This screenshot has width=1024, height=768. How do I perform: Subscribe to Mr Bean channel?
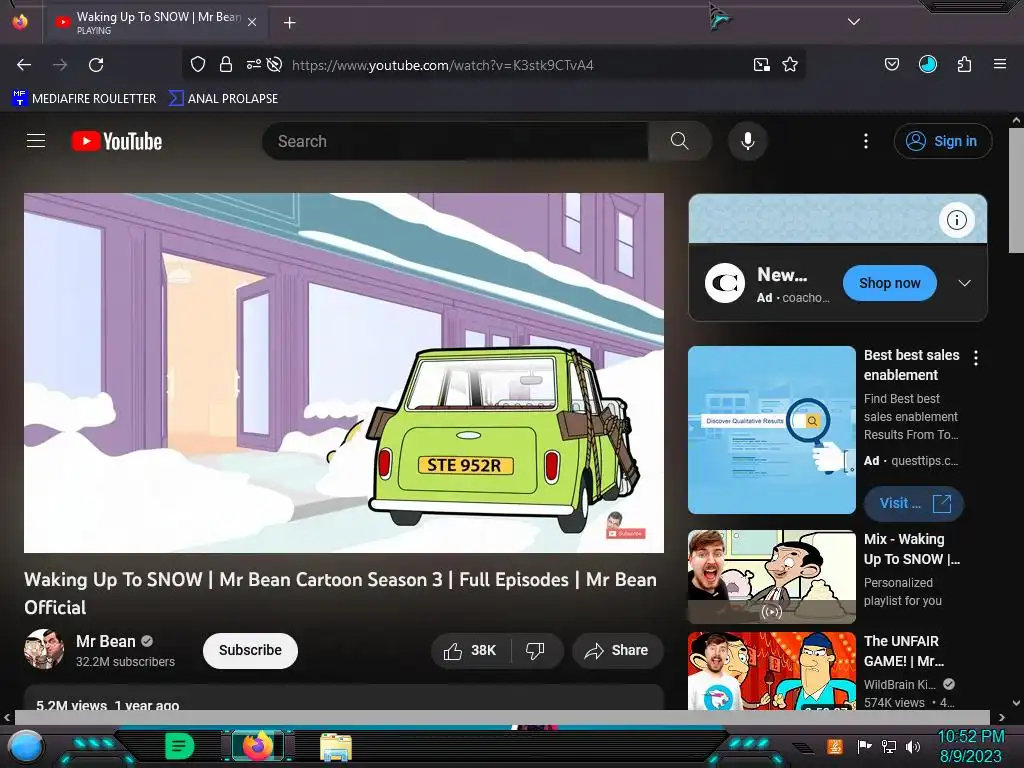click(x=250, y=650)
